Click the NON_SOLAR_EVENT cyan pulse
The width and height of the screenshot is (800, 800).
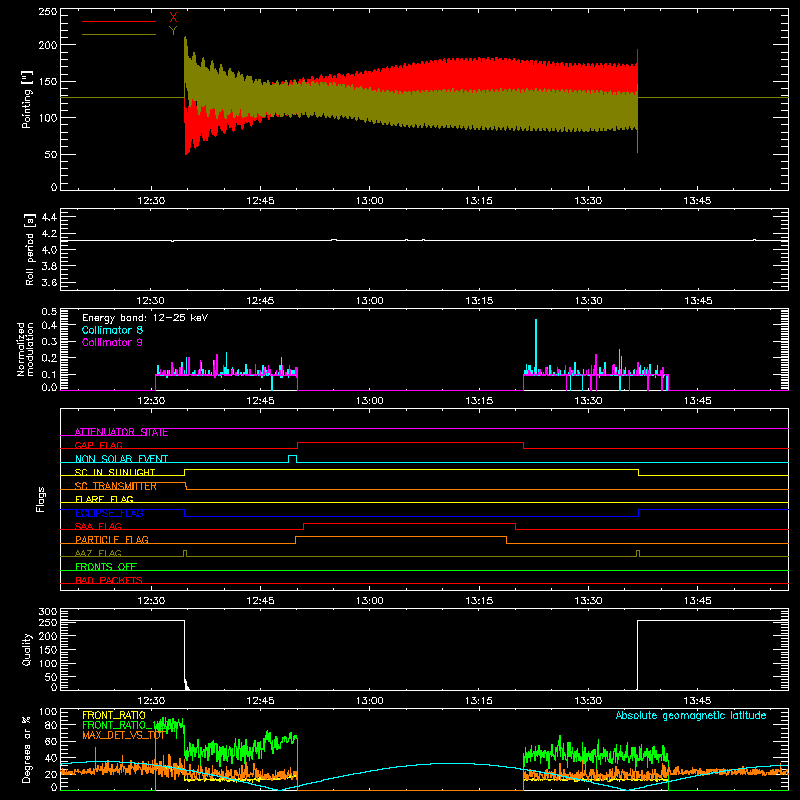(292, 459)
